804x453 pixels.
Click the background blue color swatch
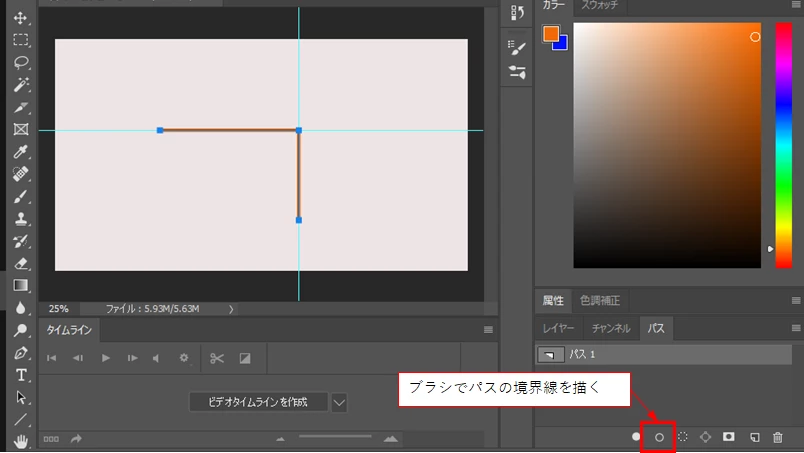coord(562,45)
